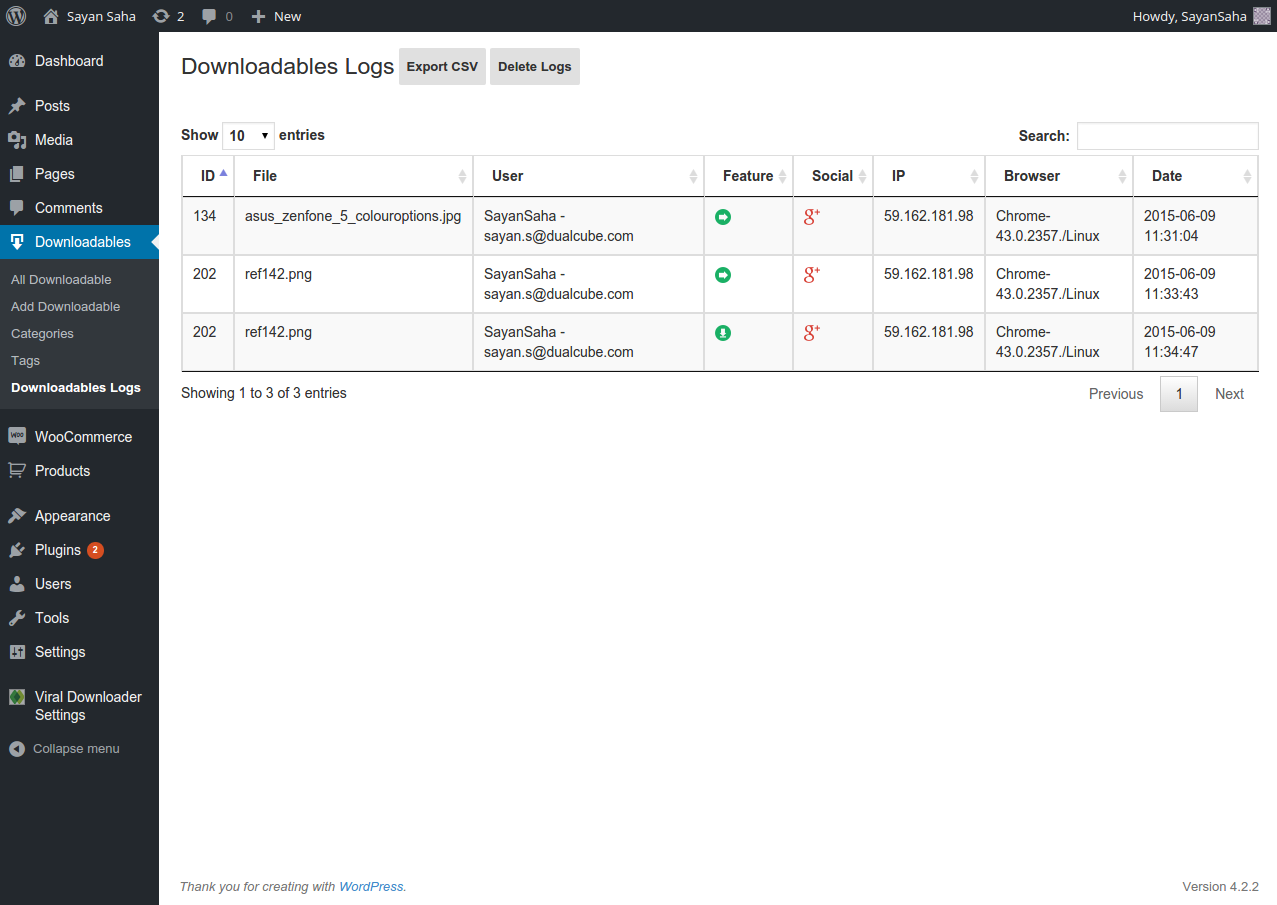Sort table by ID column header

[x=208, y=176]
